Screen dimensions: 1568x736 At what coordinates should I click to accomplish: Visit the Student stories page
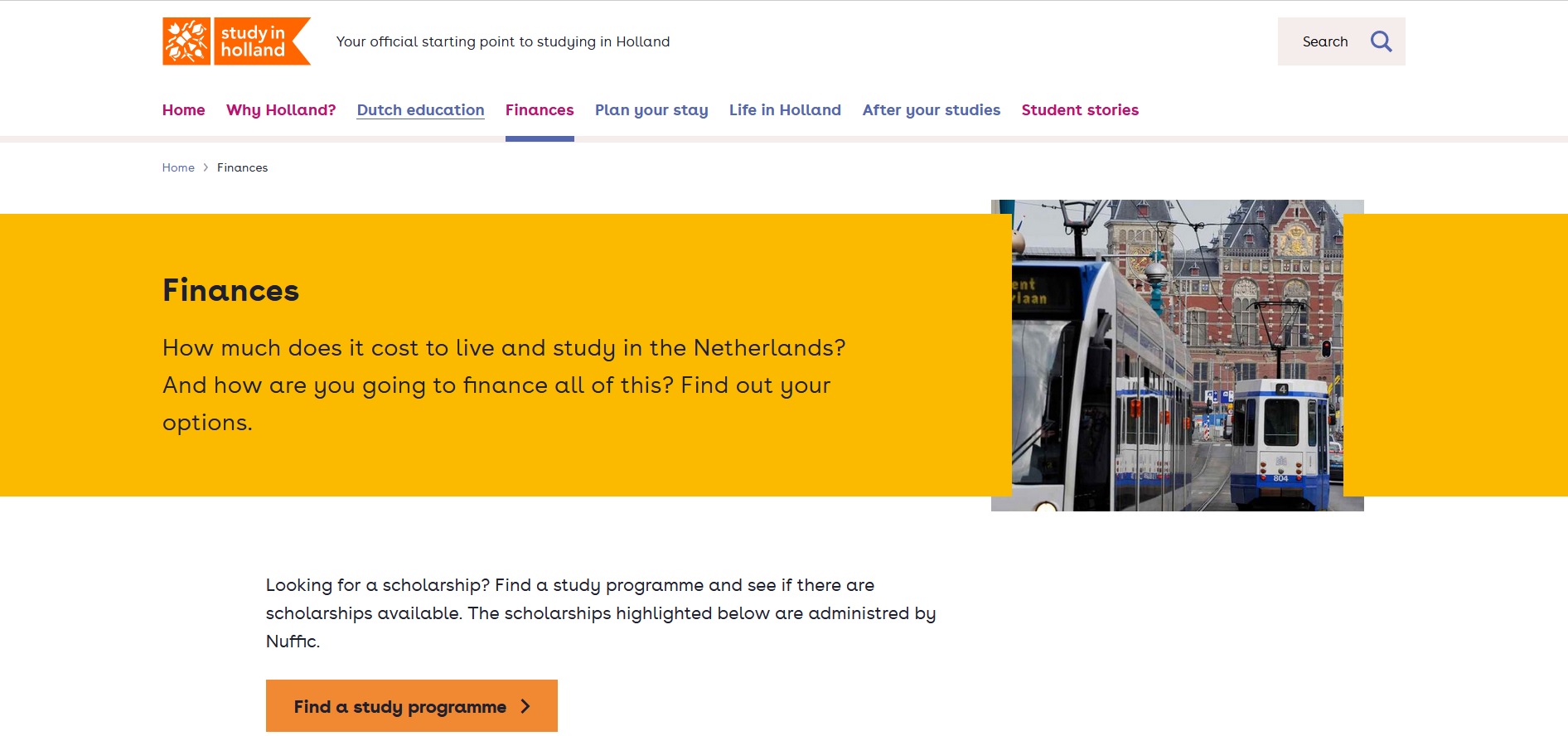pyautogui.click(x=1080, y=110)
